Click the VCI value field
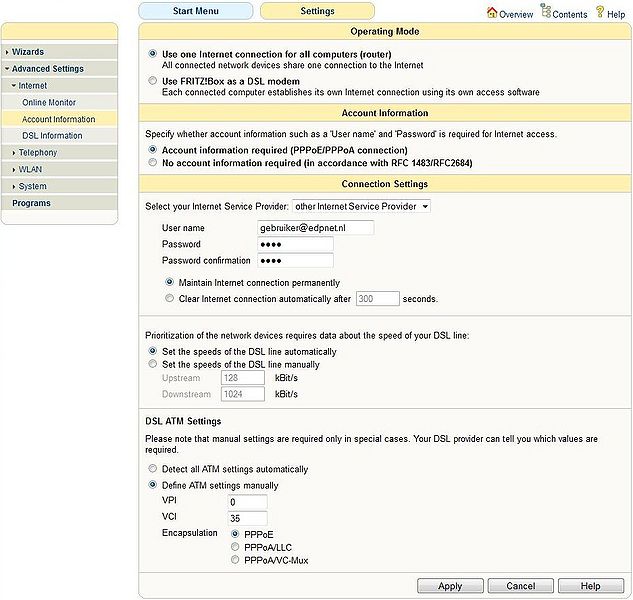The image size is (633, 600). (x=247, y=518)
